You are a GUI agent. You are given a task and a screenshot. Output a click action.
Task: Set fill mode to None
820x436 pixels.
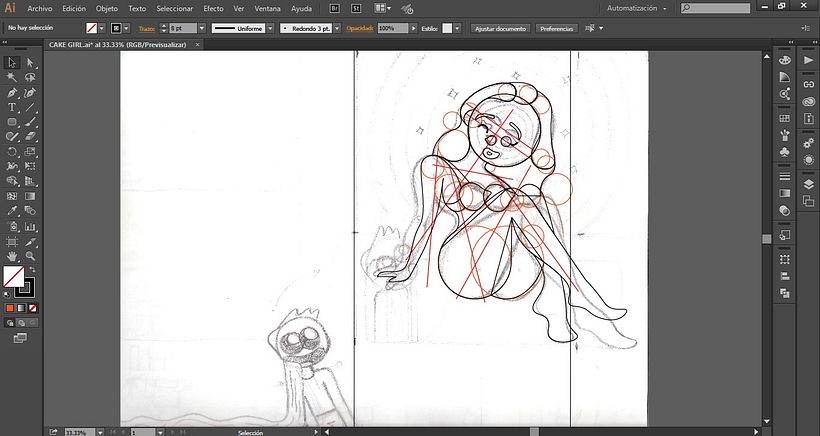32,308
